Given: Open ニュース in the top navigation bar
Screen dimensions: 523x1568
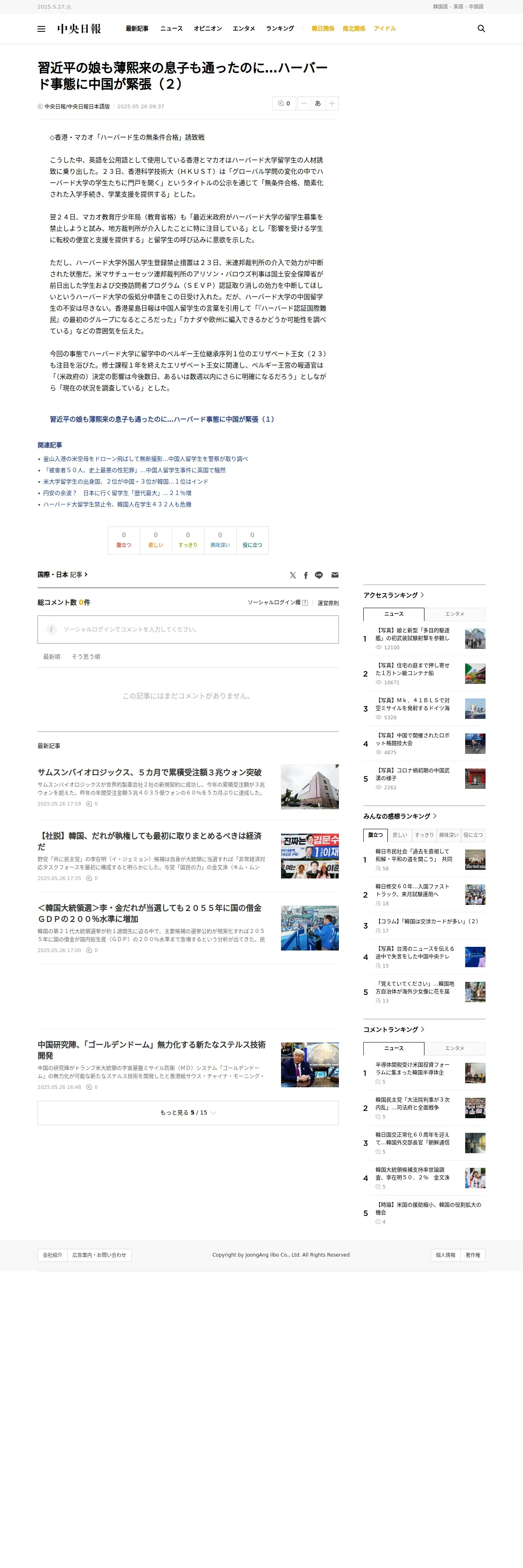Looking at the screenshot, I should click(x=171, y=28).
